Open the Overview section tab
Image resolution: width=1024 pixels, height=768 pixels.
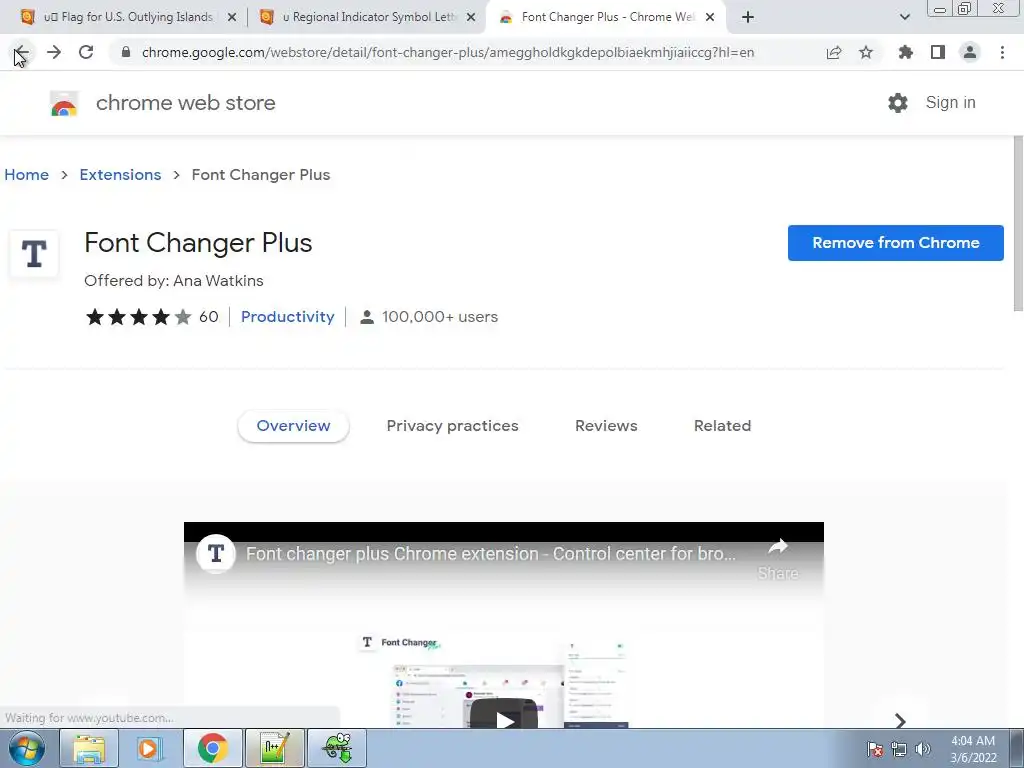[293, 426]
